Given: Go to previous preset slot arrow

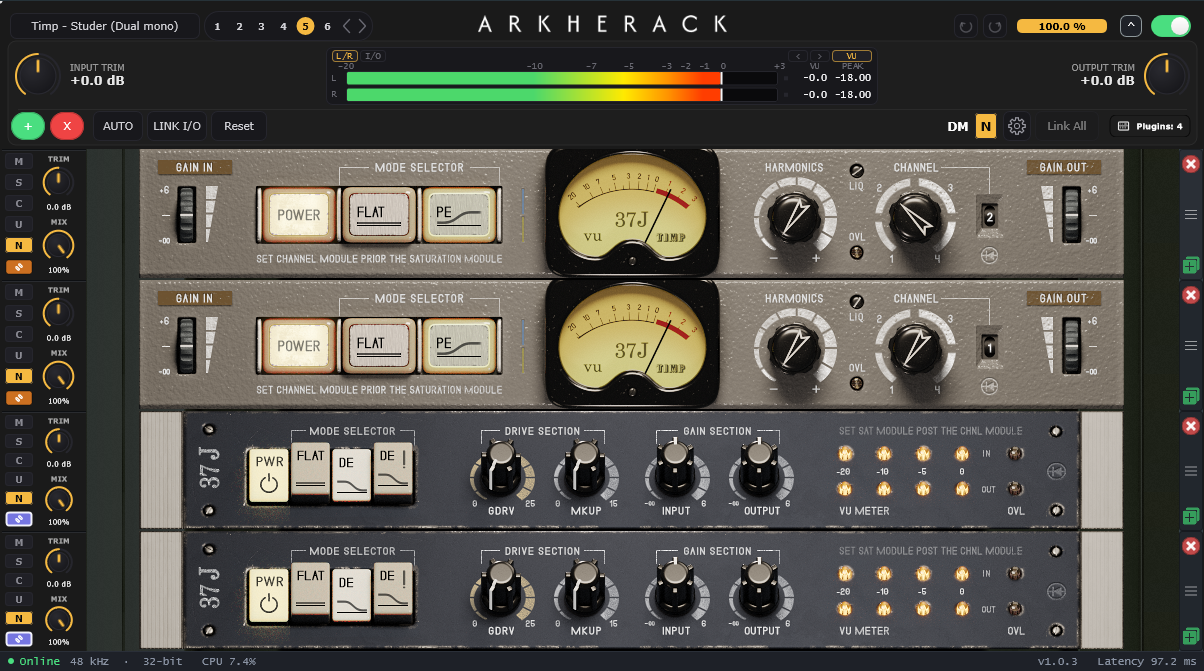Looking at the screenshot, I should [347, 26].
